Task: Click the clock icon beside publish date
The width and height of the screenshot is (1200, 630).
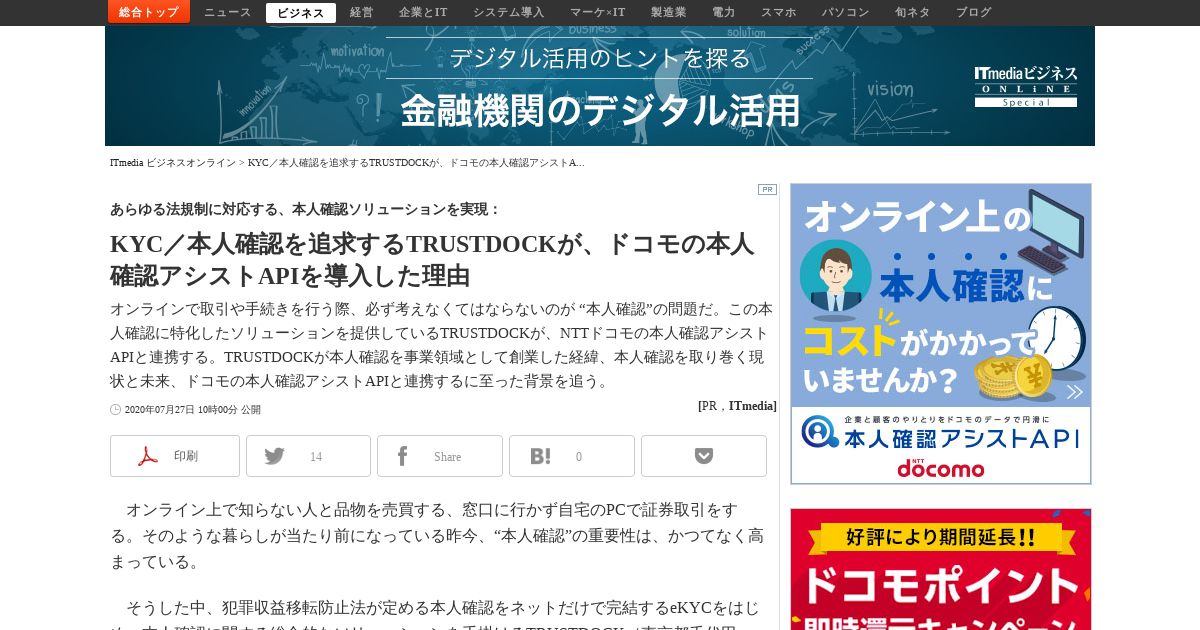Action: coord(115,409)
